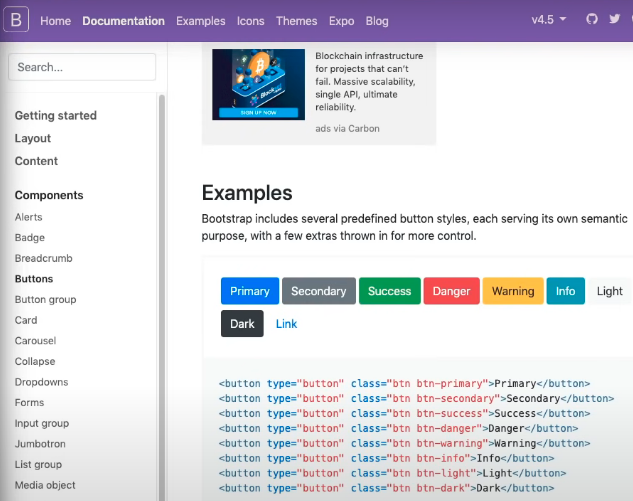Image resolution: width=633 pixels, height=501 pixels.
Task: Open Button group component page
Action: tap(46, 300)
